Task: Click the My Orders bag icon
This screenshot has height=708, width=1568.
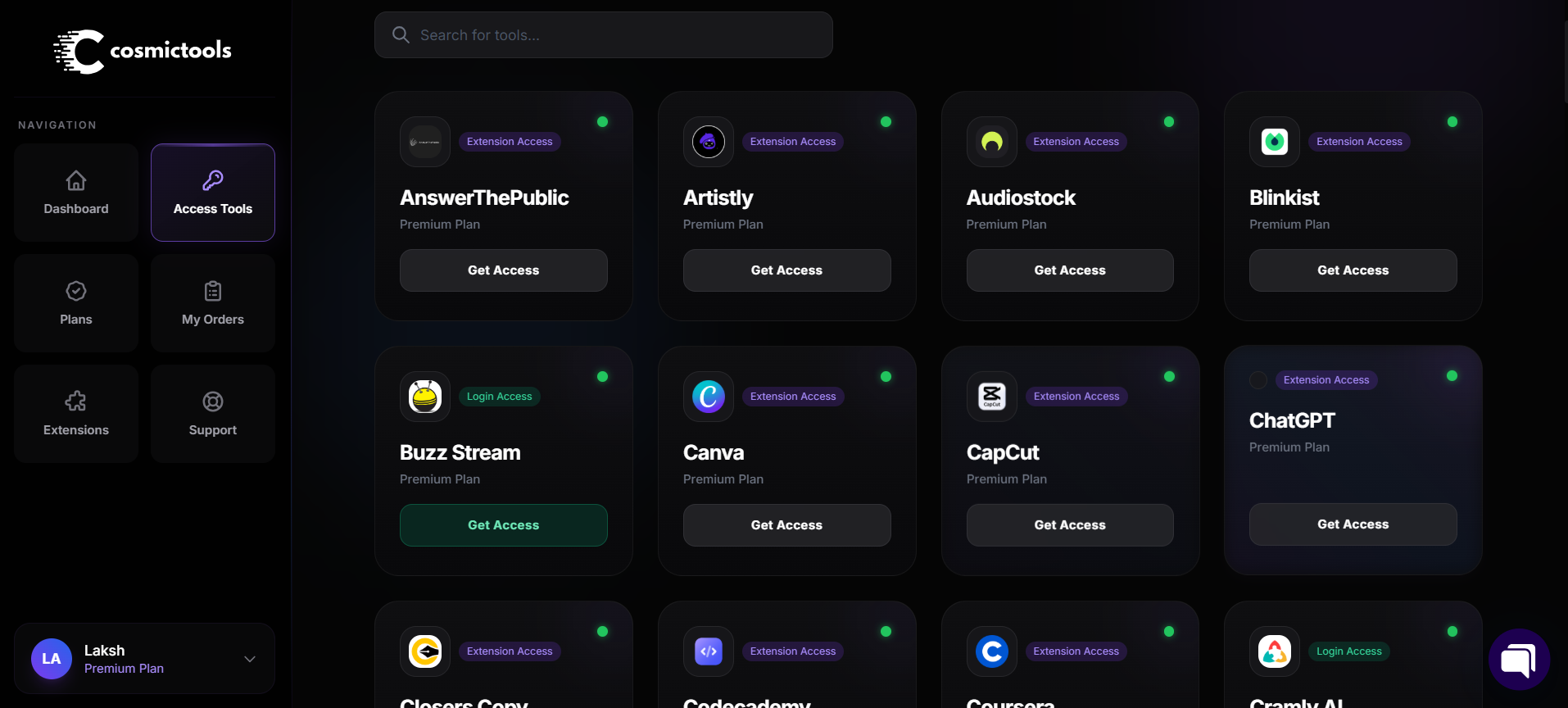Action: [x=212, y=292]
